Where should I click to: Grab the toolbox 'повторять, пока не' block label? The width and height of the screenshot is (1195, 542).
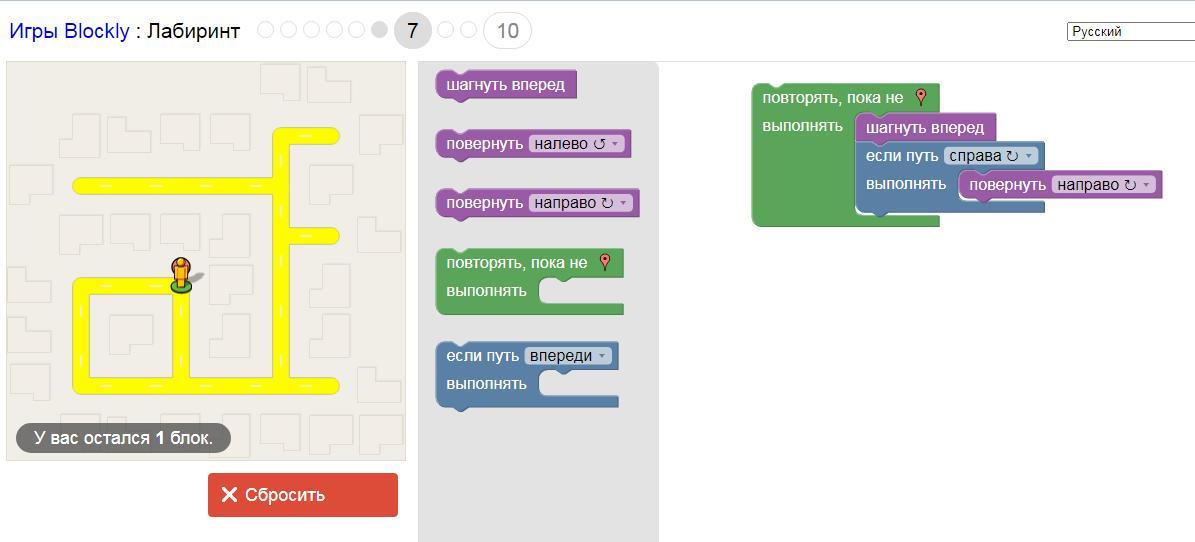pyautogui.click(x=516, y=263)
